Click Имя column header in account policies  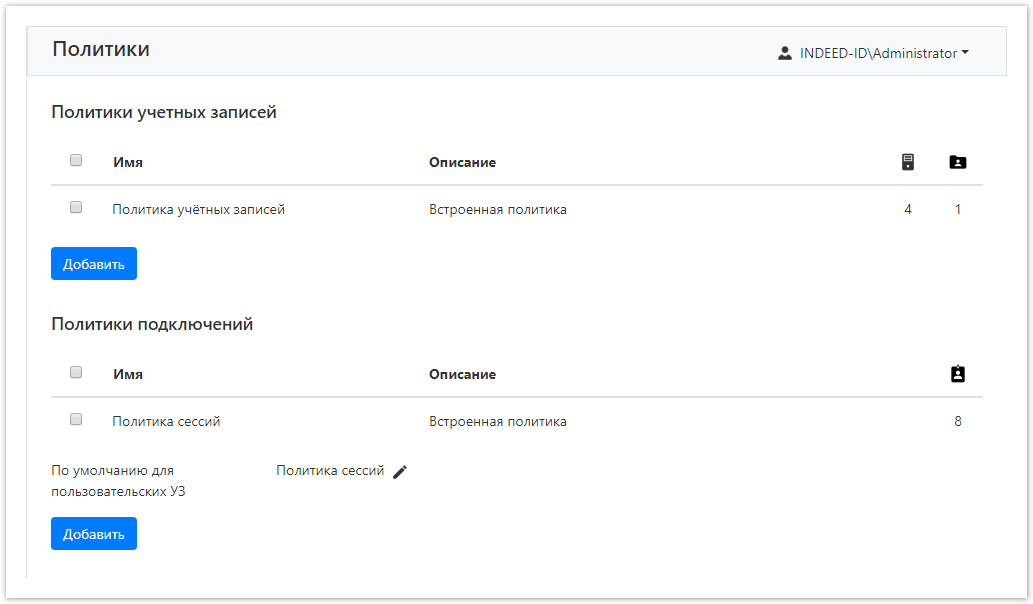(128, 163)
